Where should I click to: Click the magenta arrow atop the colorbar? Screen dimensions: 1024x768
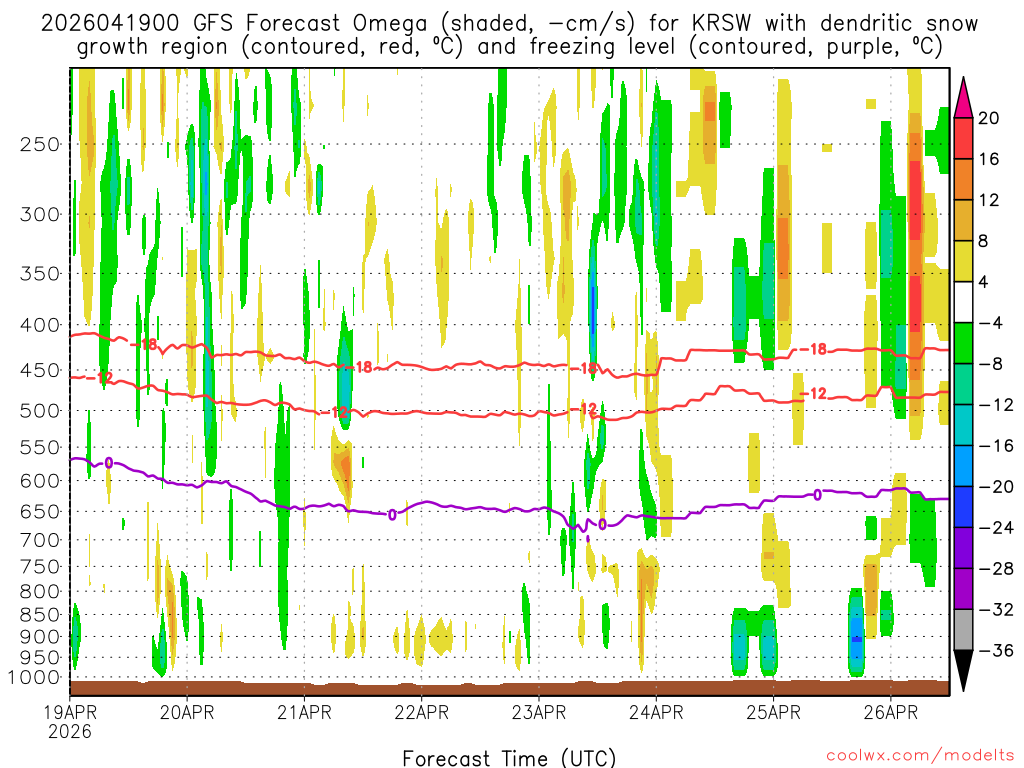963,97
